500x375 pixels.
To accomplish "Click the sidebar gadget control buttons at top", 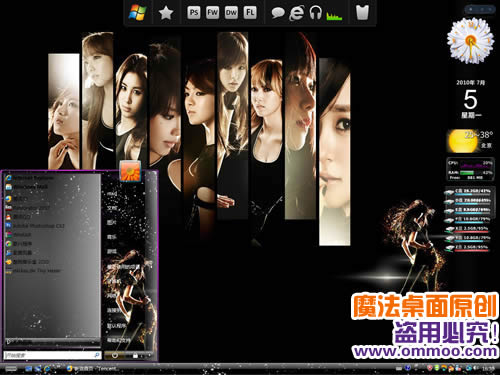I will pyautogui.click(x=479, y=10).
